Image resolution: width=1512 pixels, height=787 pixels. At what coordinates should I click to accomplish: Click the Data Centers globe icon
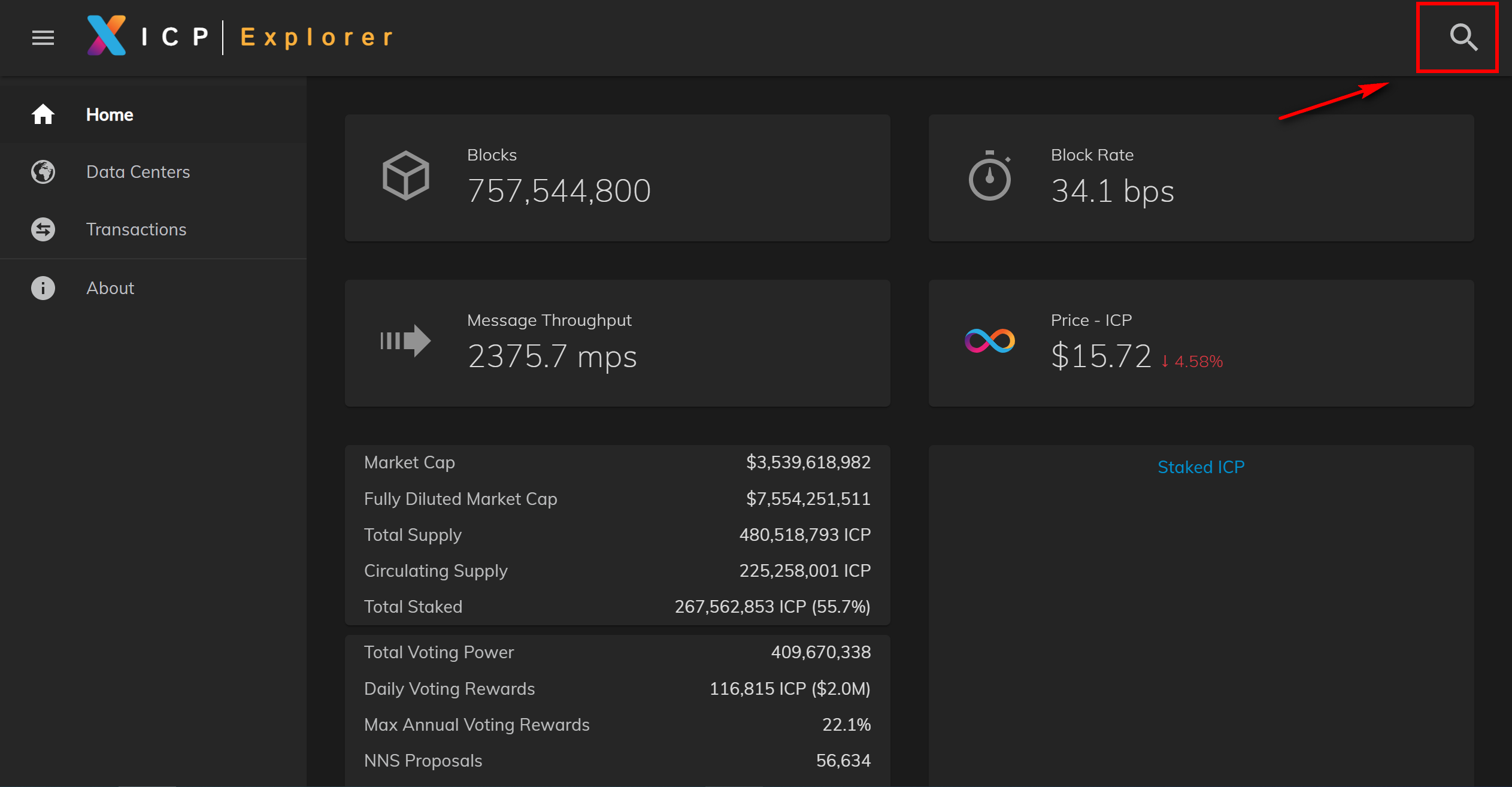pyautogui.click(x=43, y=172)
